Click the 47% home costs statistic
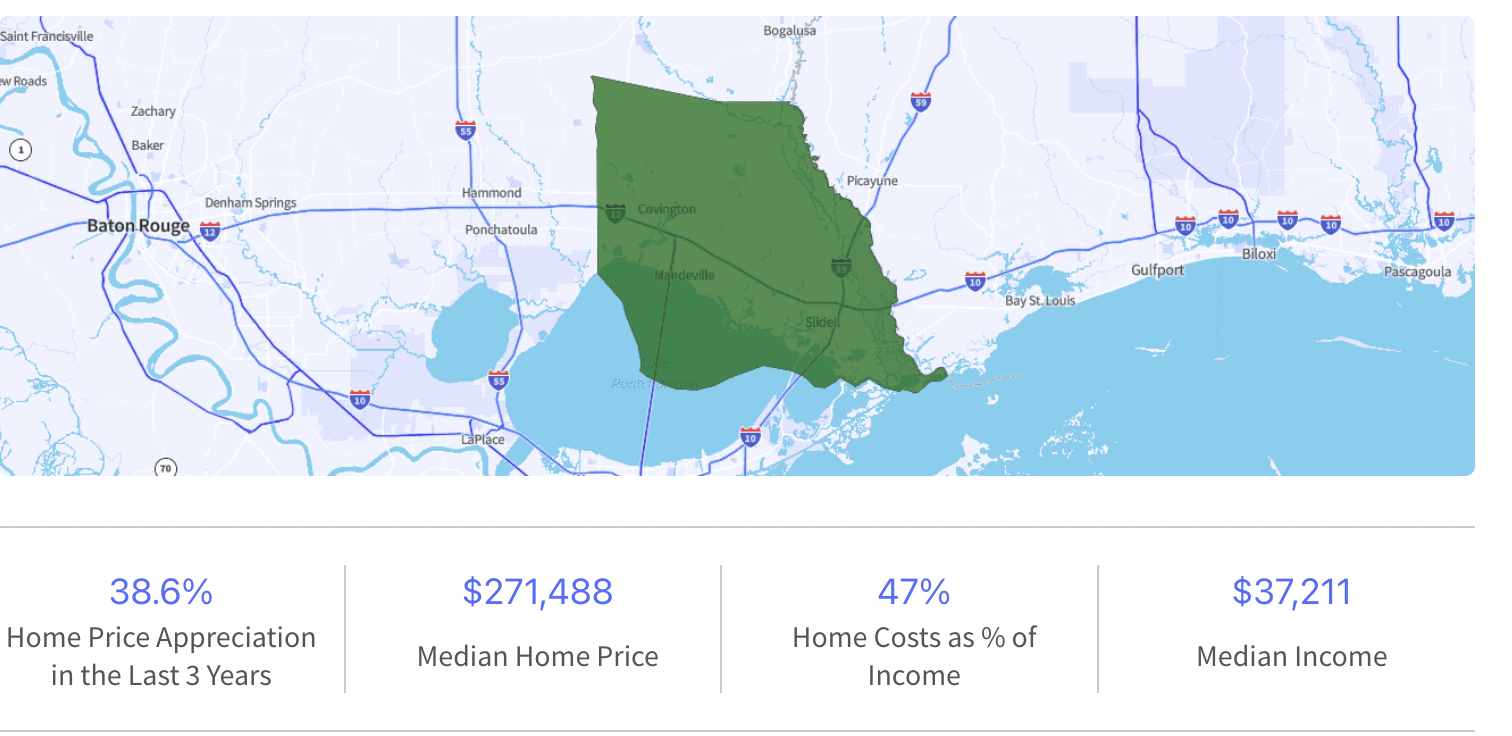 pyautogui.click(x=913, y=592)
